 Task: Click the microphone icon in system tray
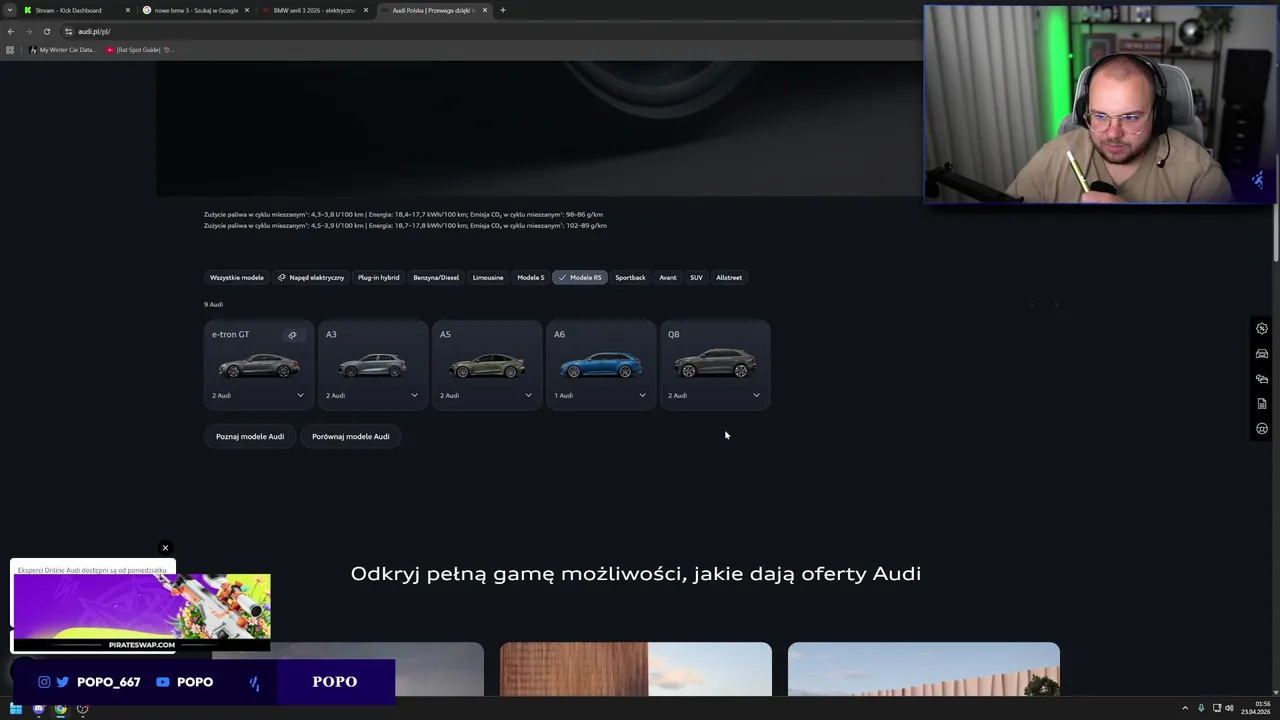click(1201, 708)
